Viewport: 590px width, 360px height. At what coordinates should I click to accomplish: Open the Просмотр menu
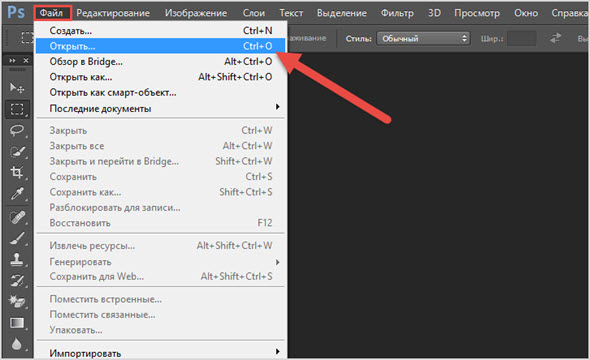click(477, 13)
